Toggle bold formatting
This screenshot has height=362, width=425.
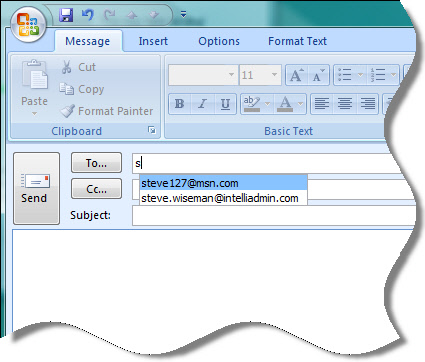[179, 104]
